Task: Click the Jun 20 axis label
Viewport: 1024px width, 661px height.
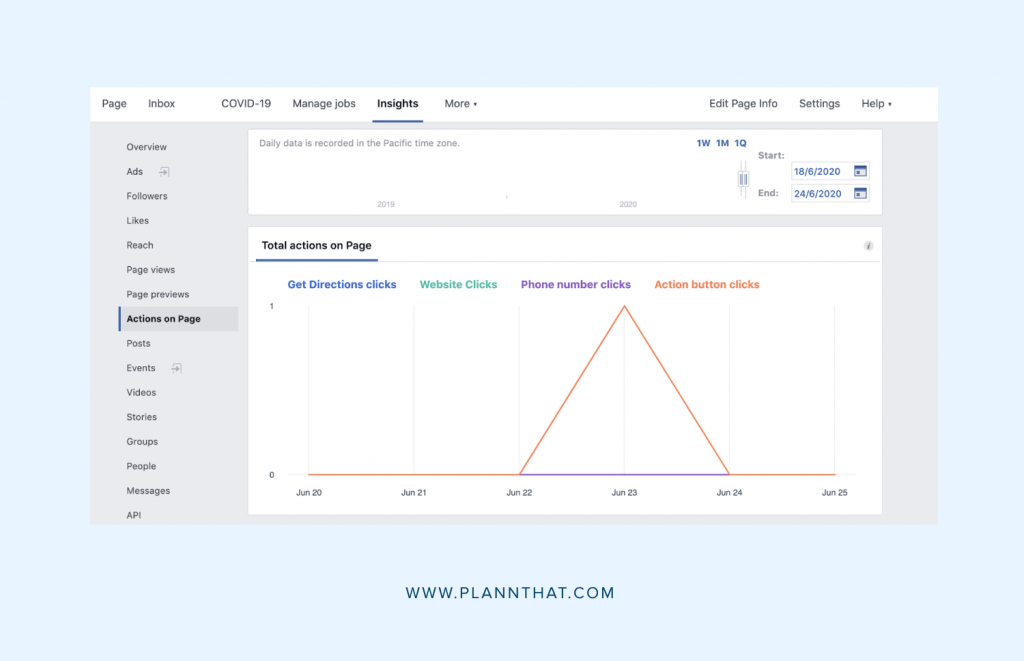Action: point(309,492)
